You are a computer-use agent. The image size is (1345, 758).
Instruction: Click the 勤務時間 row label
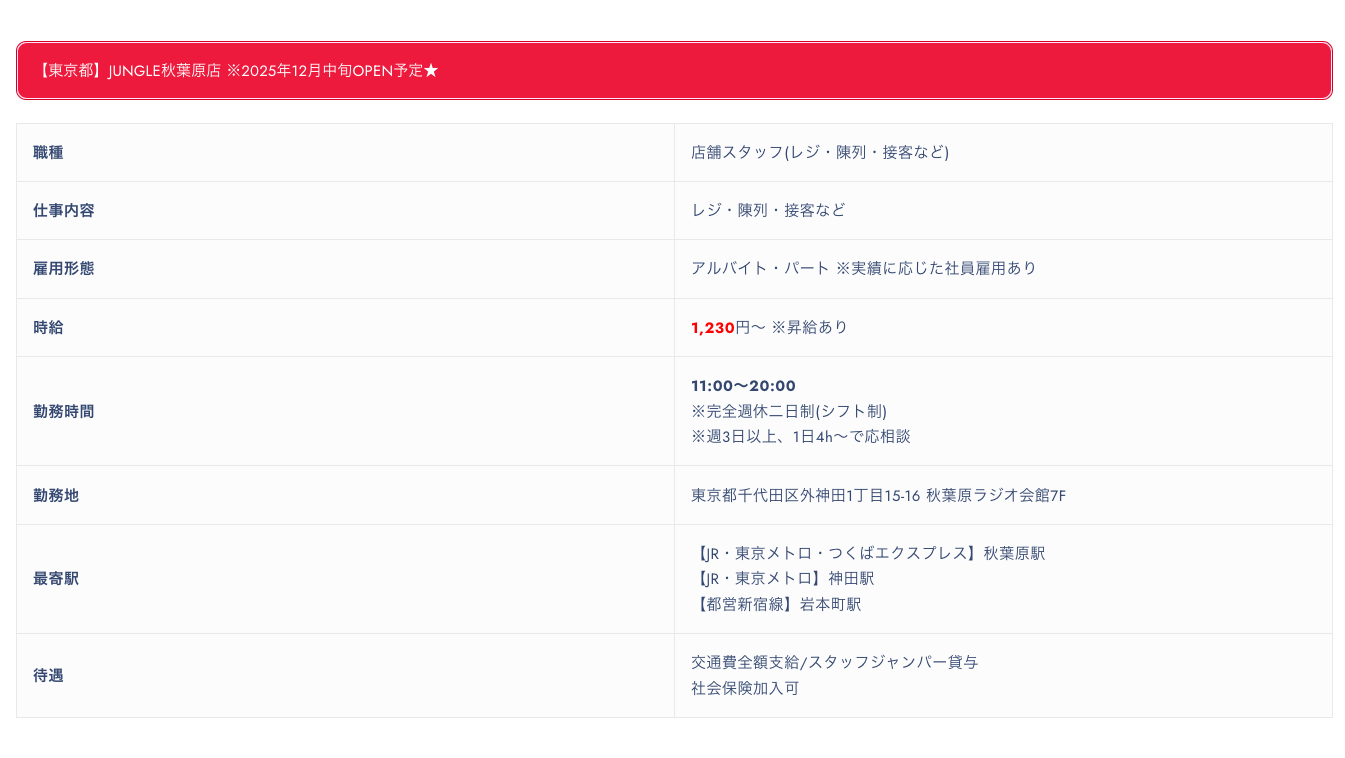pos(63,411)
